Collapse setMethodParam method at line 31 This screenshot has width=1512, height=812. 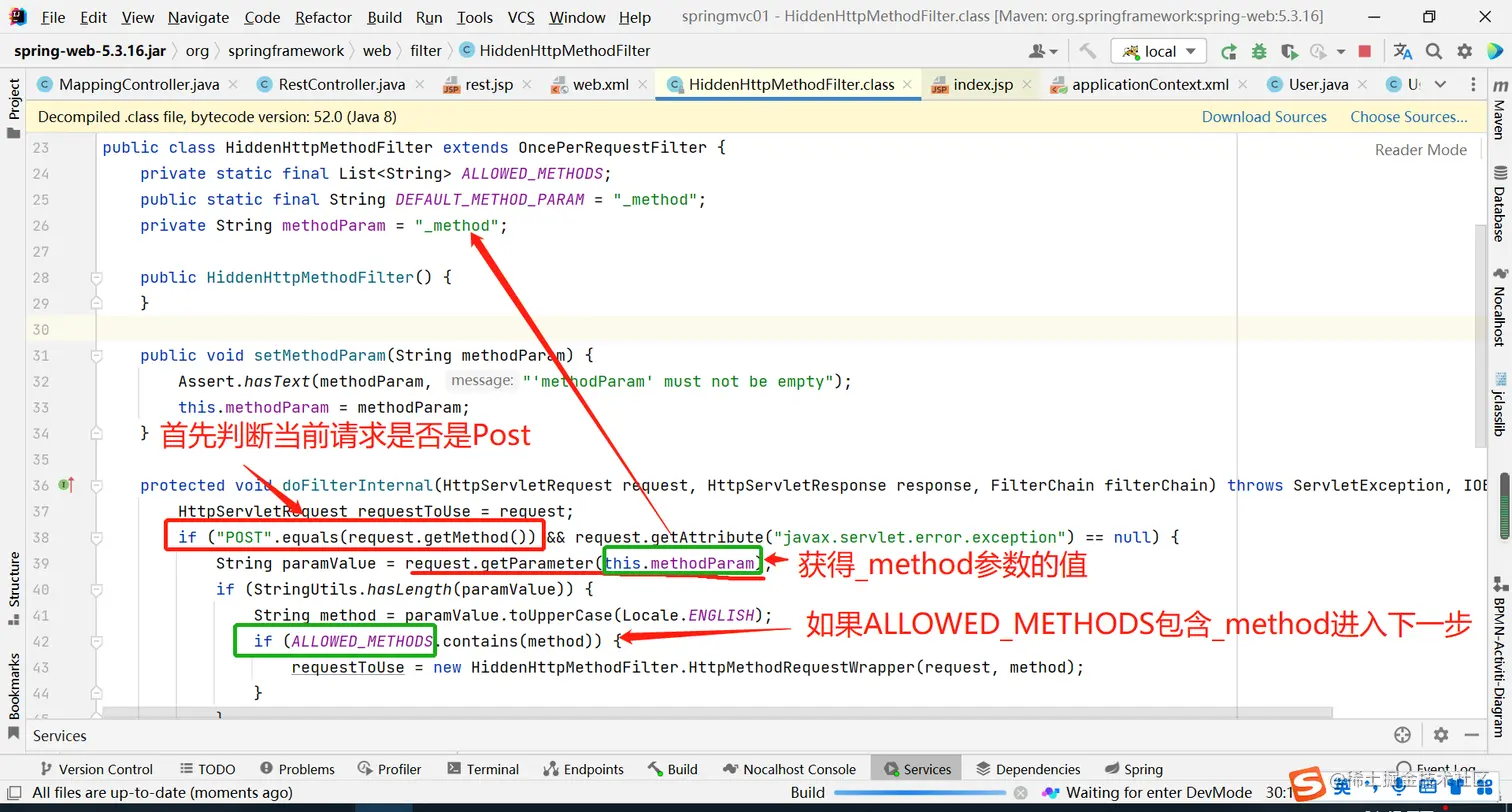[x=97, y=356]
